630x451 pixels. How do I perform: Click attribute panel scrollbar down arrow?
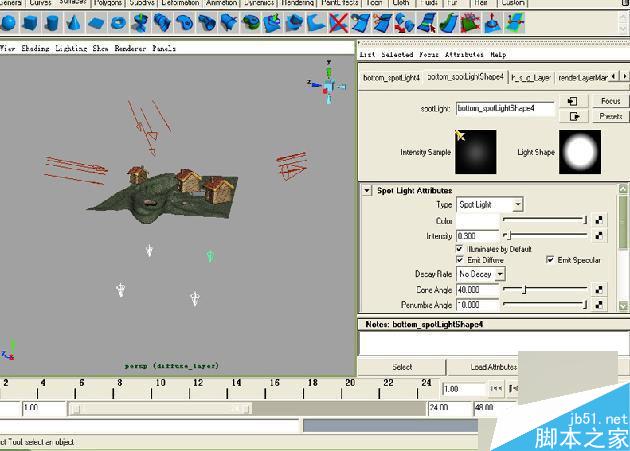tap(623, 306)
